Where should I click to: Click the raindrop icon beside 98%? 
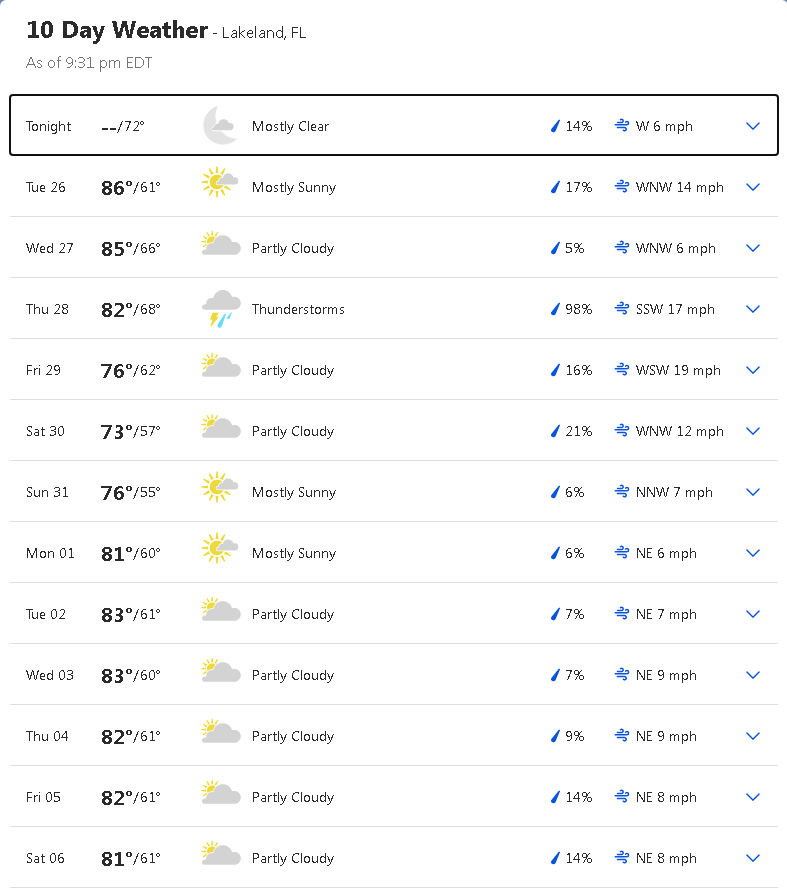555,309
